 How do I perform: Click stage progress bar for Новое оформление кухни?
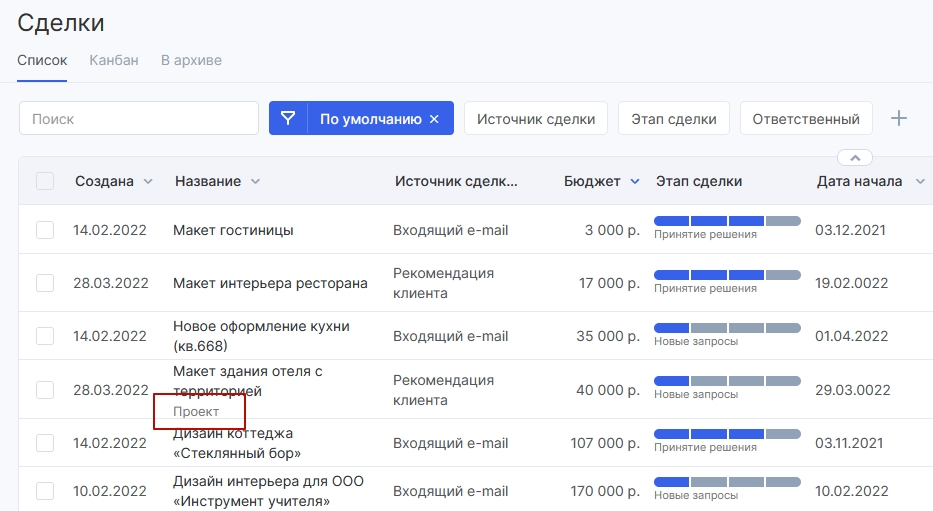pyautogui.click(x=727, y=328)
